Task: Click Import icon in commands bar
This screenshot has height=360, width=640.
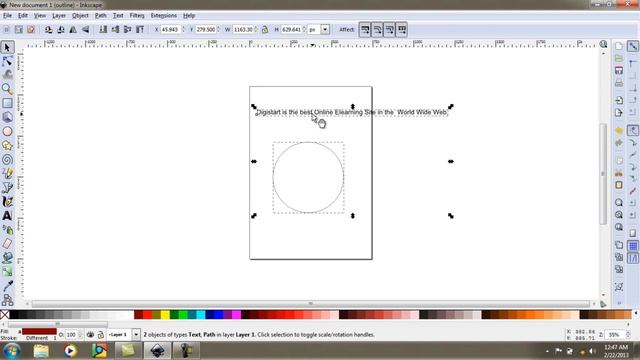Action: (x=619, y=100)
